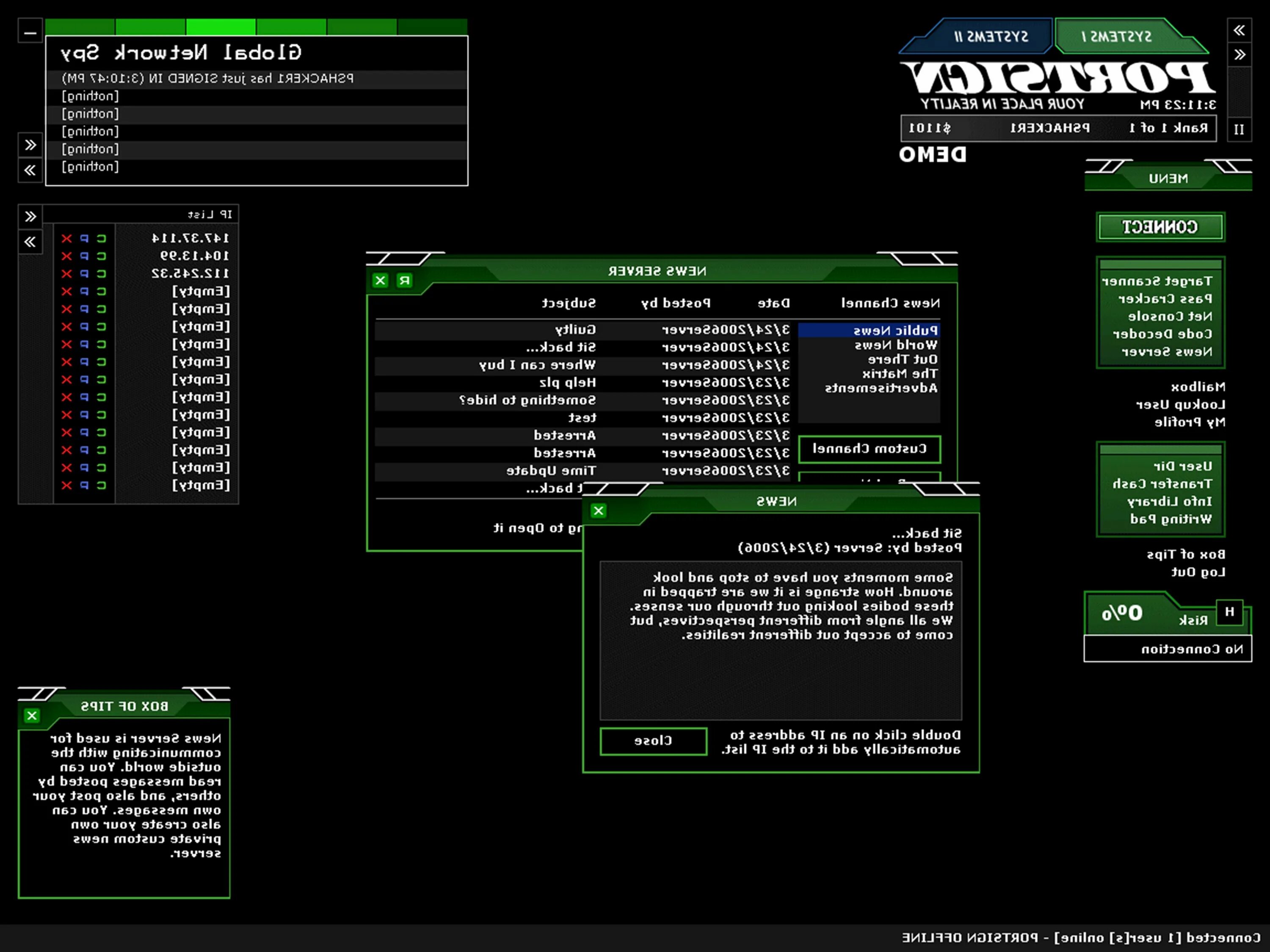The height and width of the screenshot is (952, 1270).
Task: Close the News Server window with green X
Action: 380,280
